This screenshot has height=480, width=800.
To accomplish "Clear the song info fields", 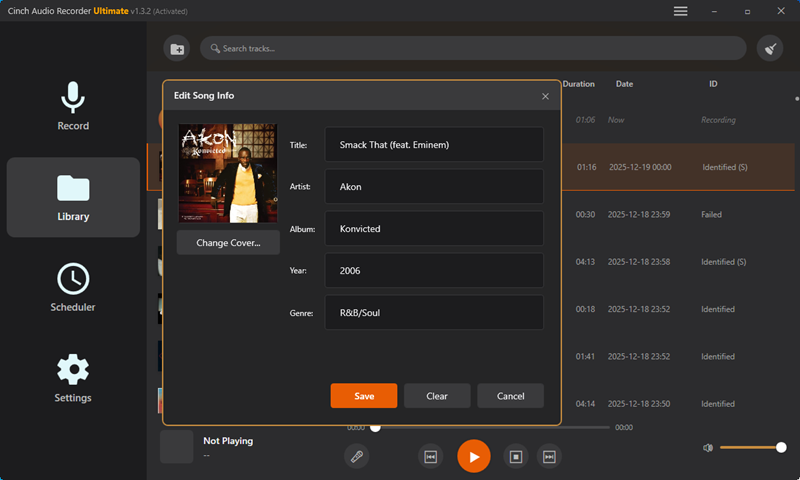I will [x=437, y=396].
